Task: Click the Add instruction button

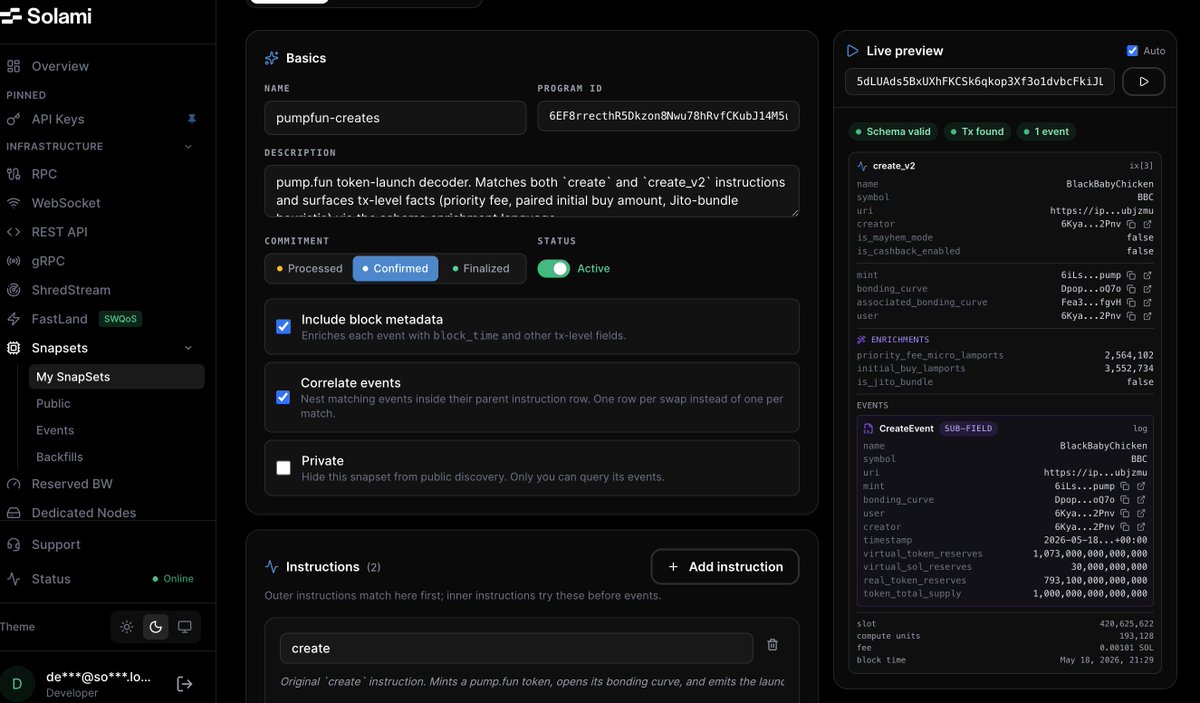Action: click(725, 567)
